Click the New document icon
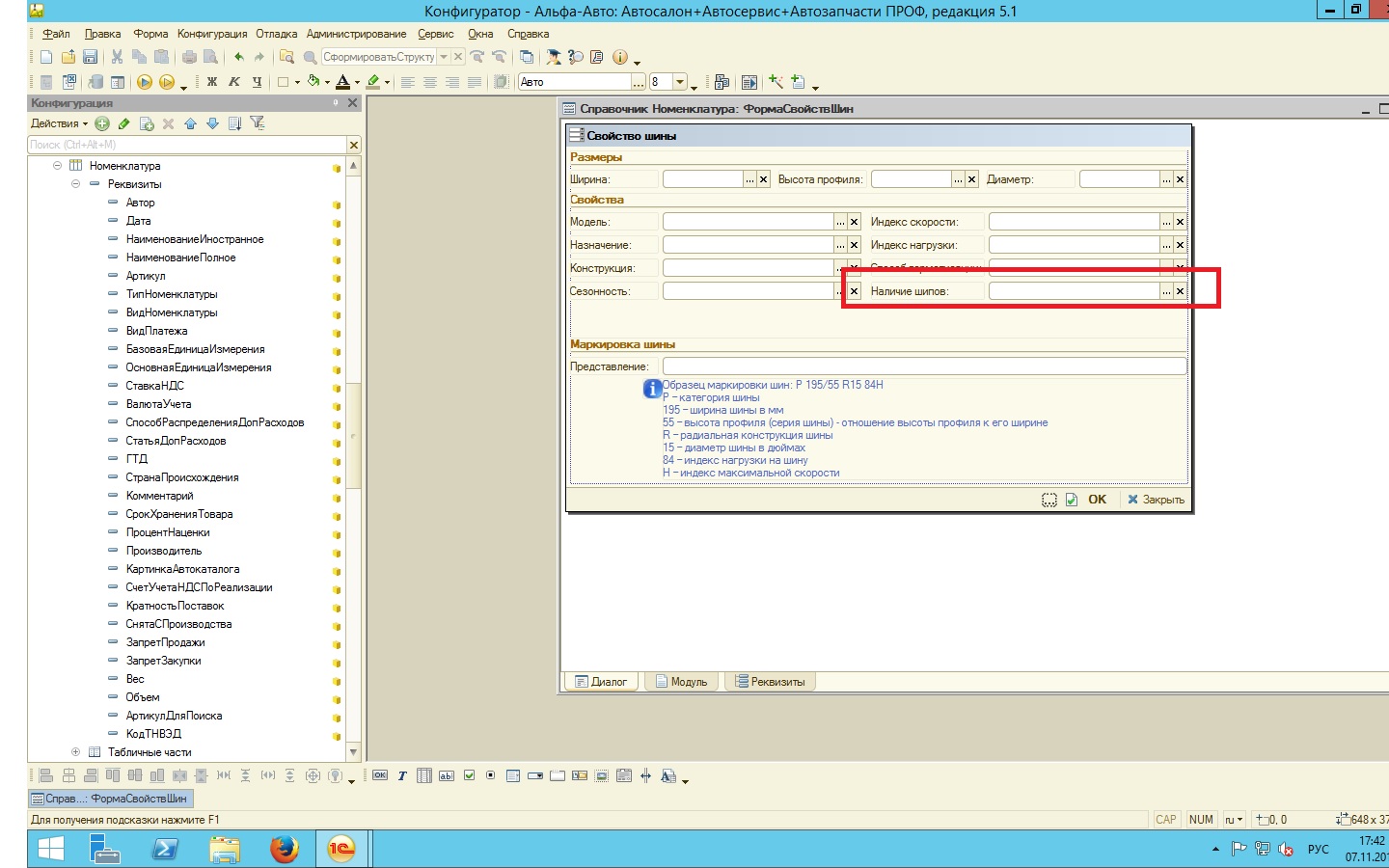Image resolution: width=1389 pixels, height=868 pixels. tap(46, 57)
